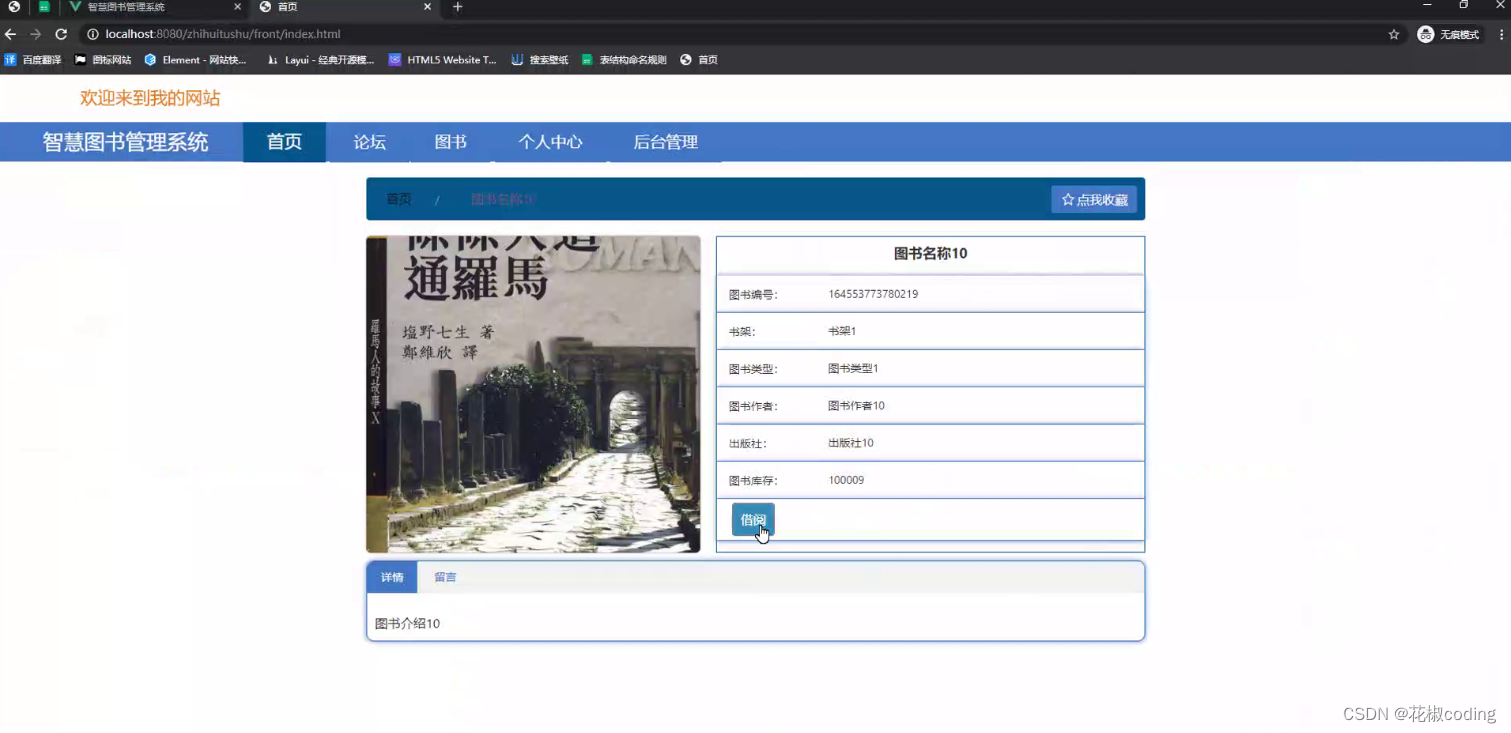The width and height of the screenshot is (1511, 733).
Task: Click the 借阅 borrow button
Action: coord(752,519)
